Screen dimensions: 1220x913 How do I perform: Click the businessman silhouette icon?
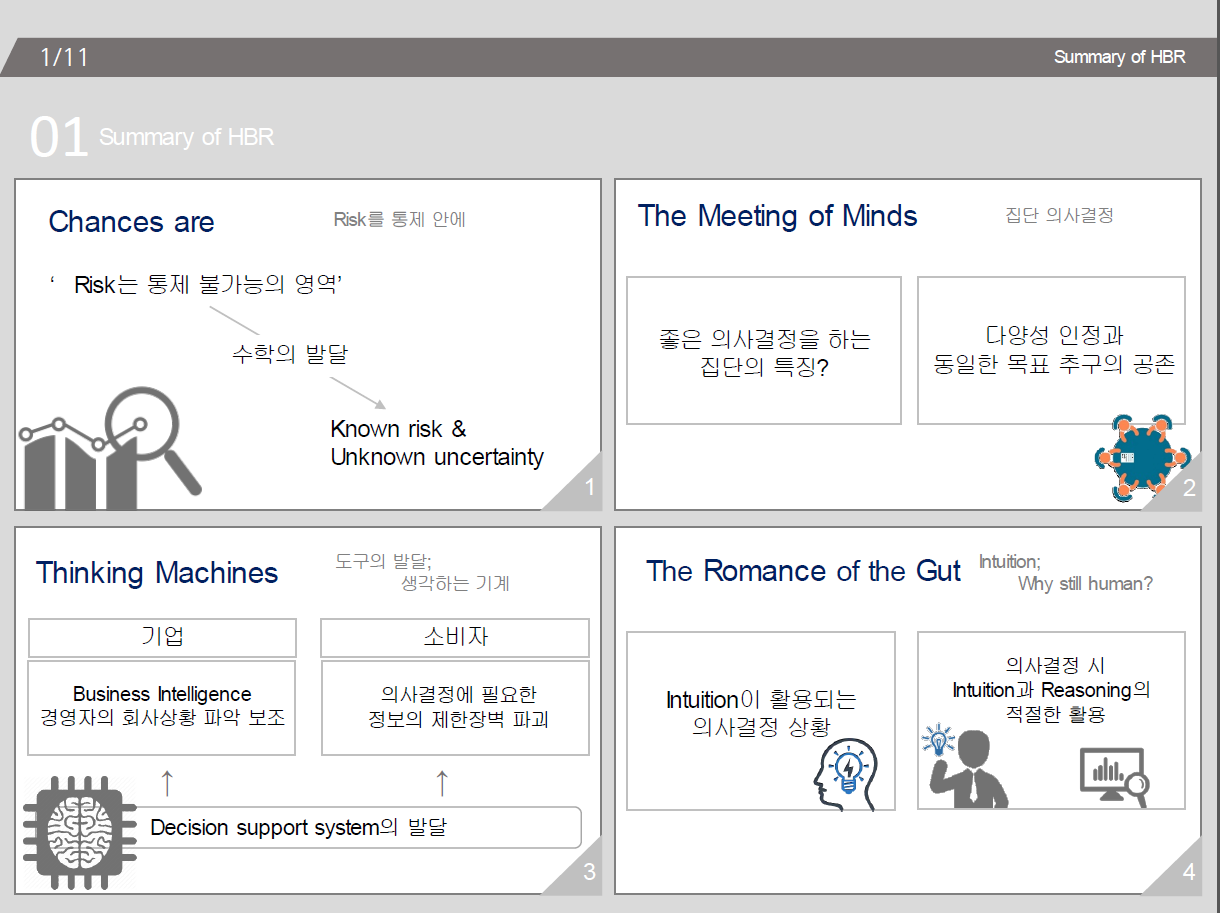click(968, 768)
